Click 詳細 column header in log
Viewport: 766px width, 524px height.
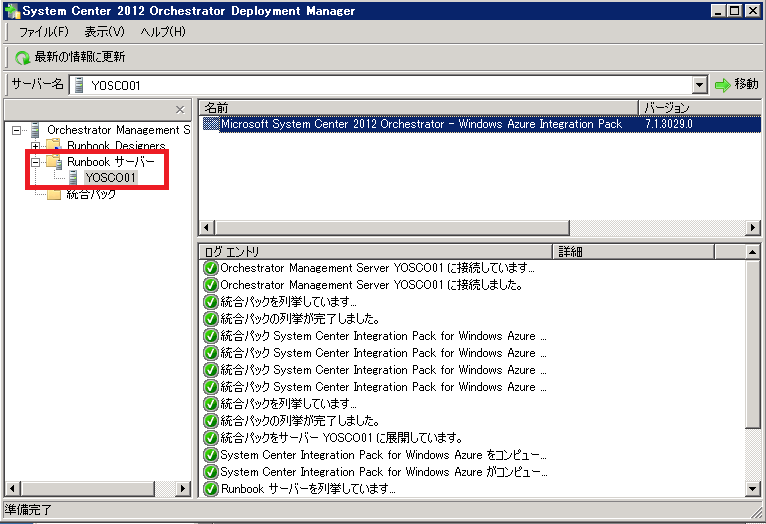click(634, 252)
